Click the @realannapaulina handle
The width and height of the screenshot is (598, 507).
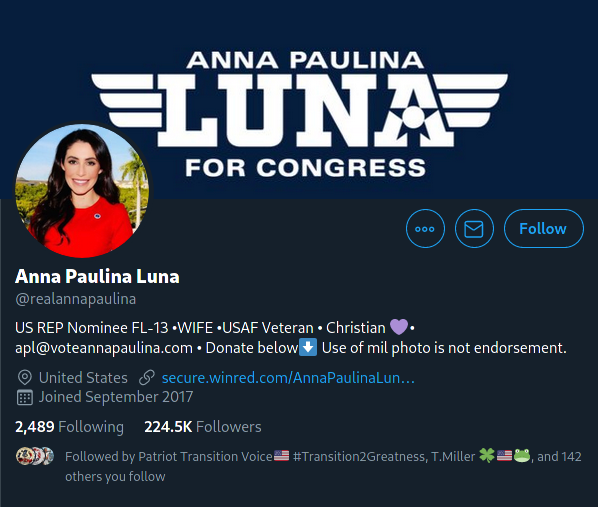pyautogui.click(x=76, y=299)
